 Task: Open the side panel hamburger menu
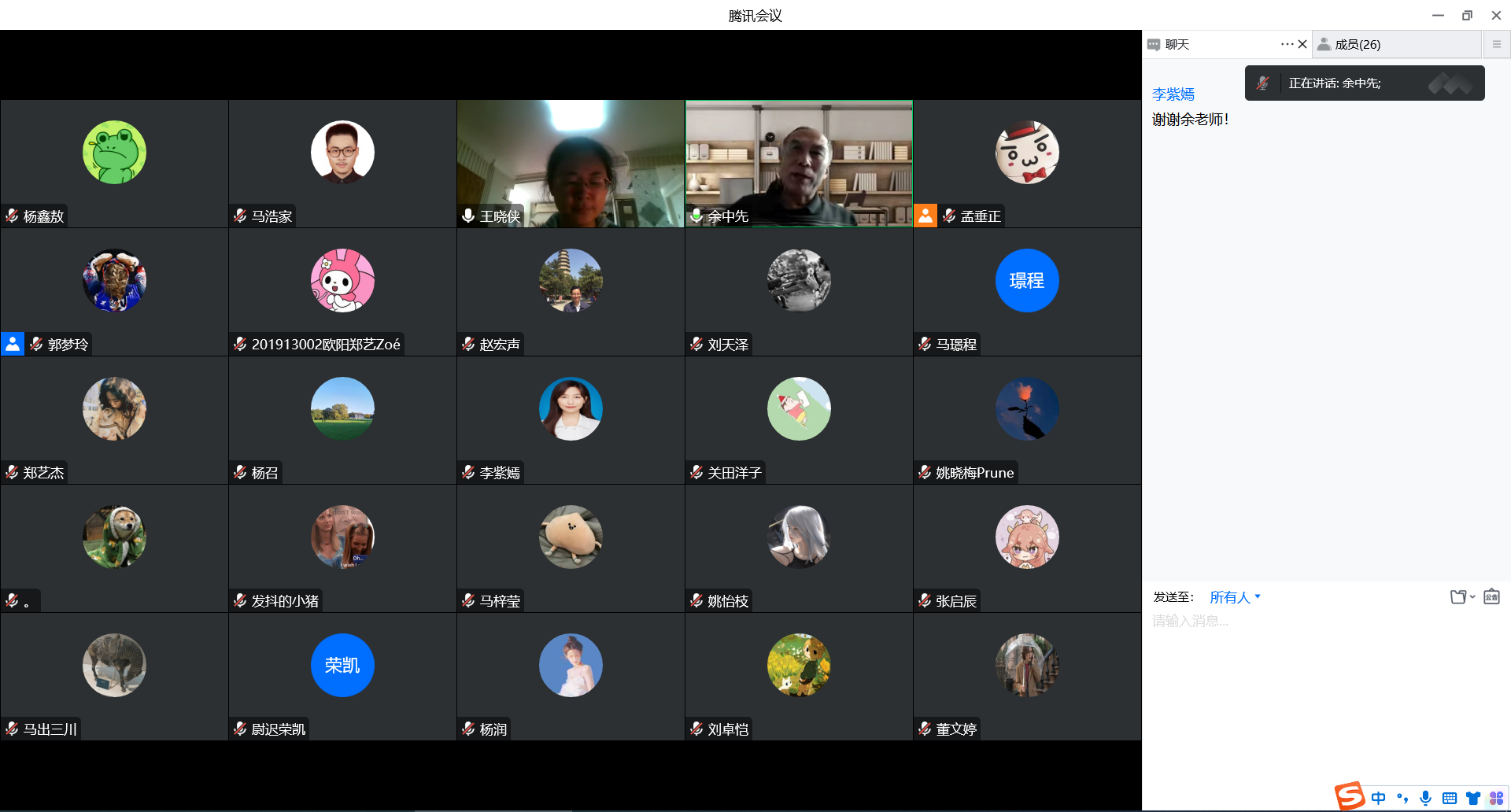1497,44
